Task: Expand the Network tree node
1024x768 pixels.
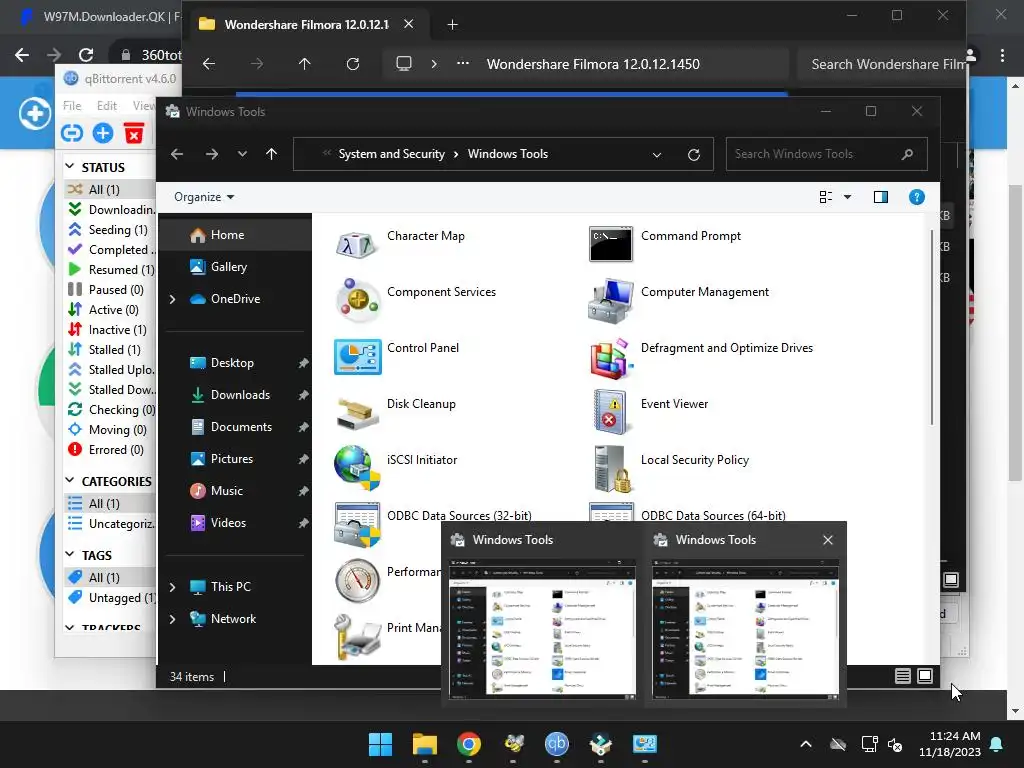Action: point(172,619)
